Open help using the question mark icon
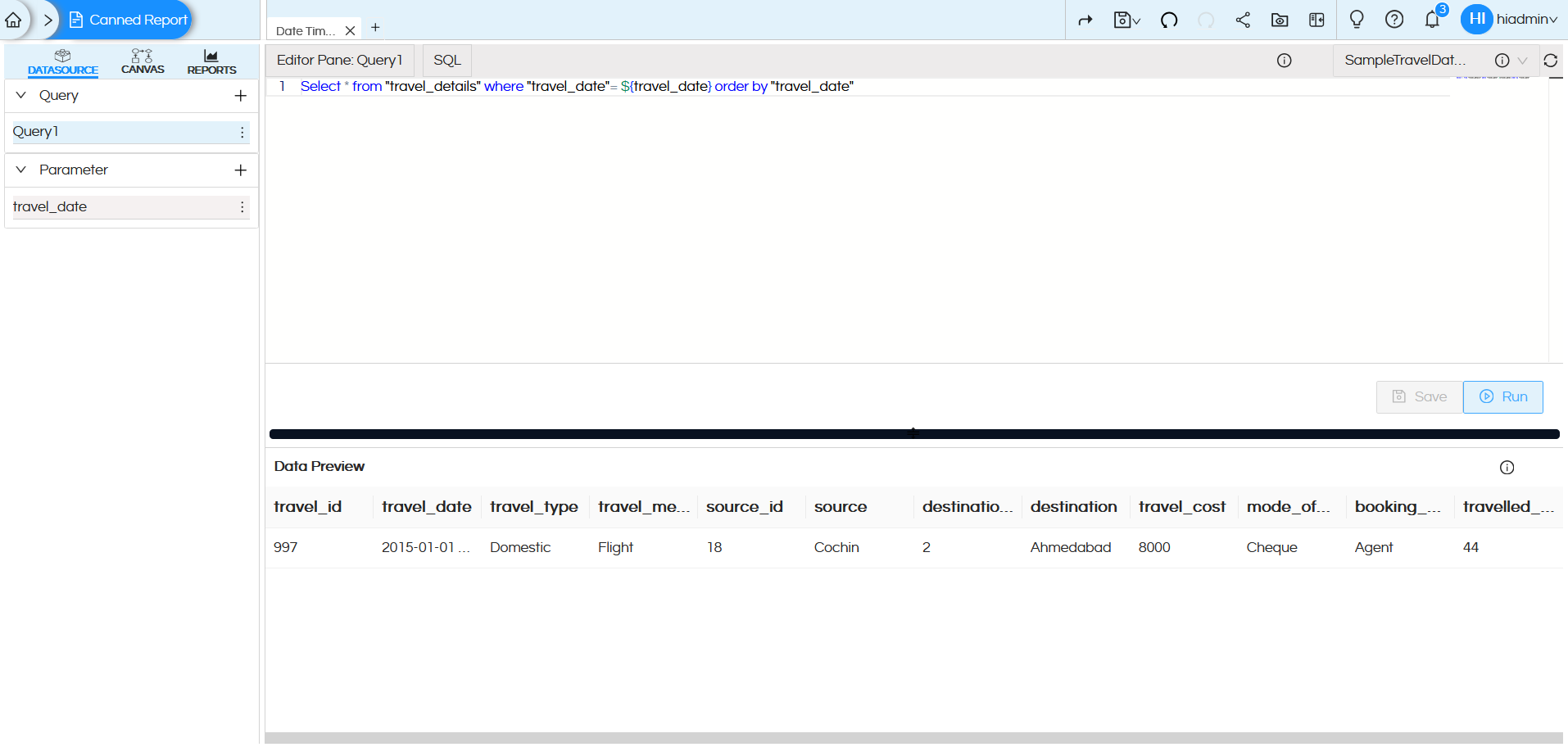The width and height of the screenshot is (1568, 747). (x=1394, y=20)
